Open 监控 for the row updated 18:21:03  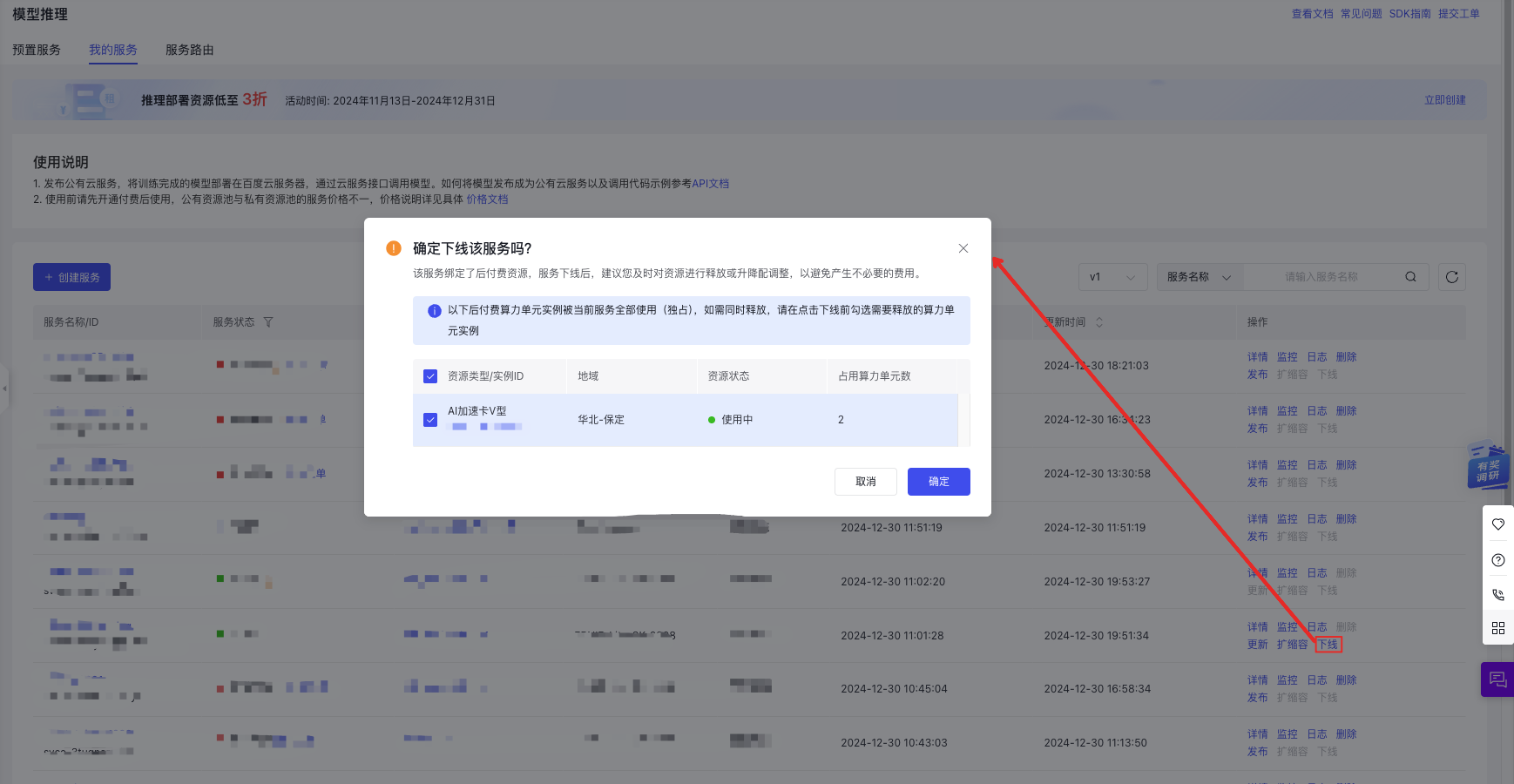click(1287, 357)
